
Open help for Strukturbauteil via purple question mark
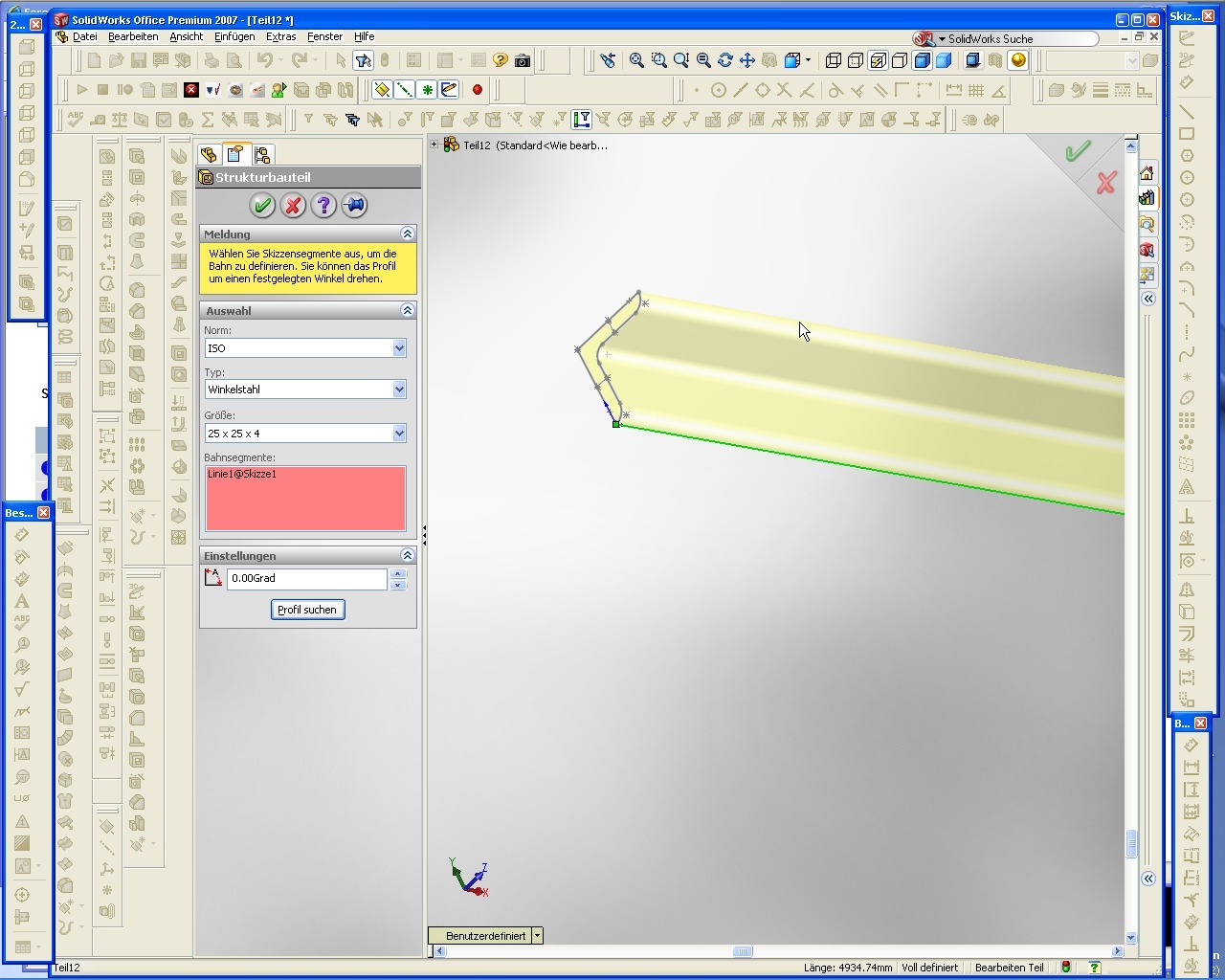coord(323,205)
